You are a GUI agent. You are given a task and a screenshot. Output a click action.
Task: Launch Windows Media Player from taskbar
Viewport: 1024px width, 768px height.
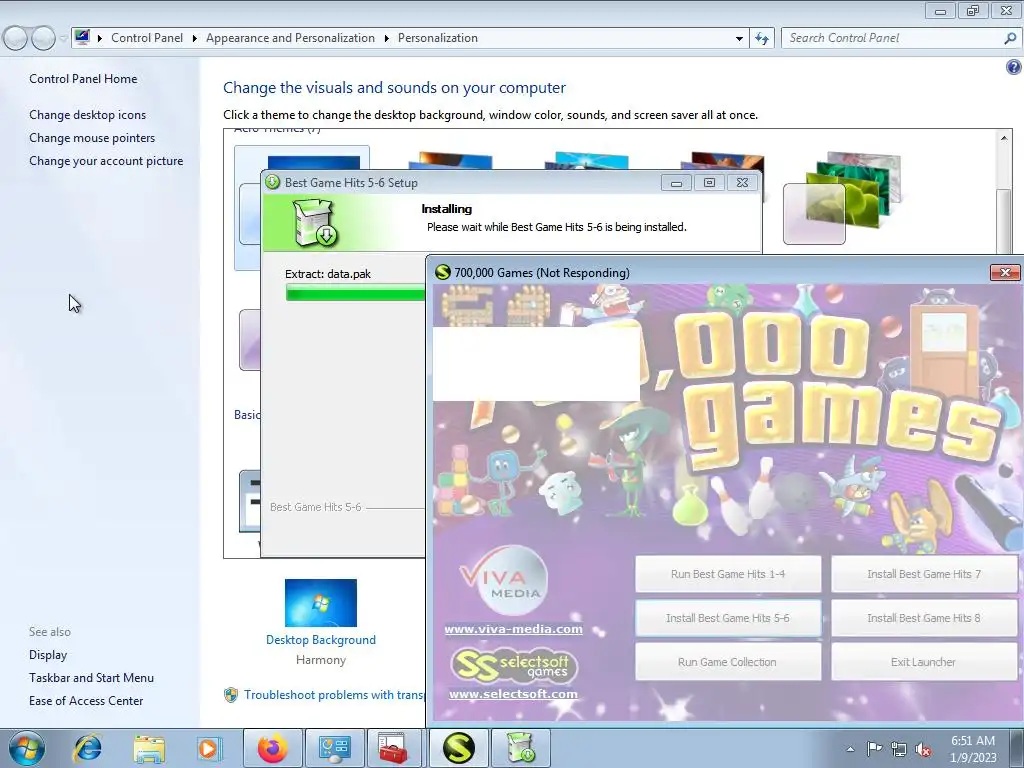point(209,748)
